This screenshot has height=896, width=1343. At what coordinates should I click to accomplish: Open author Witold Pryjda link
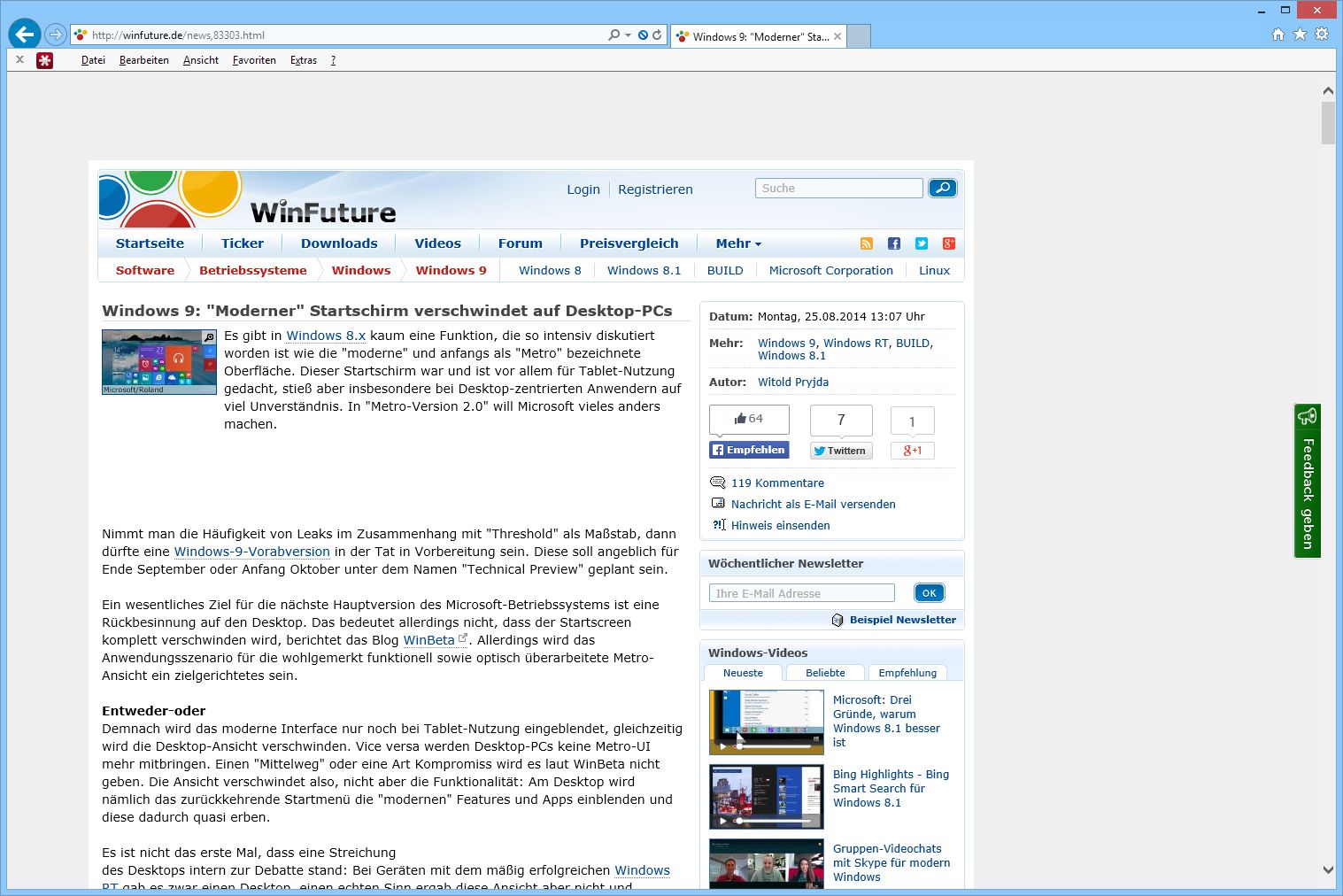pos(793,382)
